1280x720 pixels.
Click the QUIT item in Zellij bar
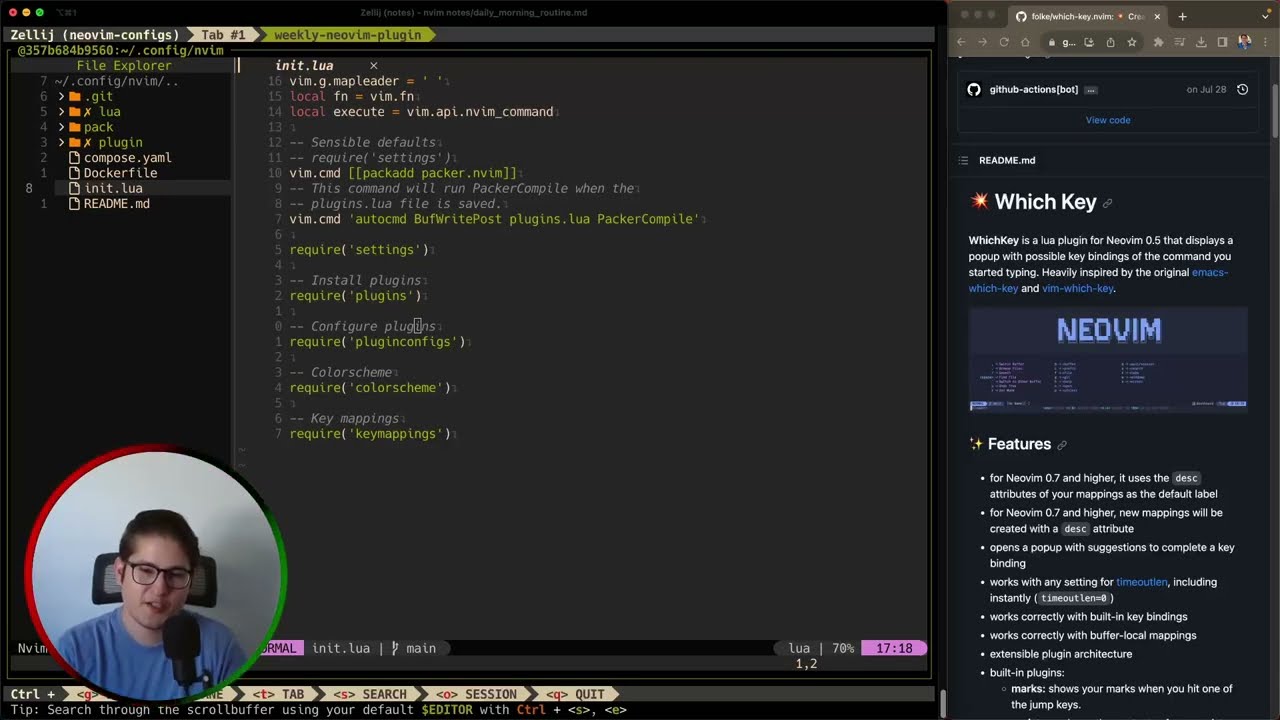[577, 694]
